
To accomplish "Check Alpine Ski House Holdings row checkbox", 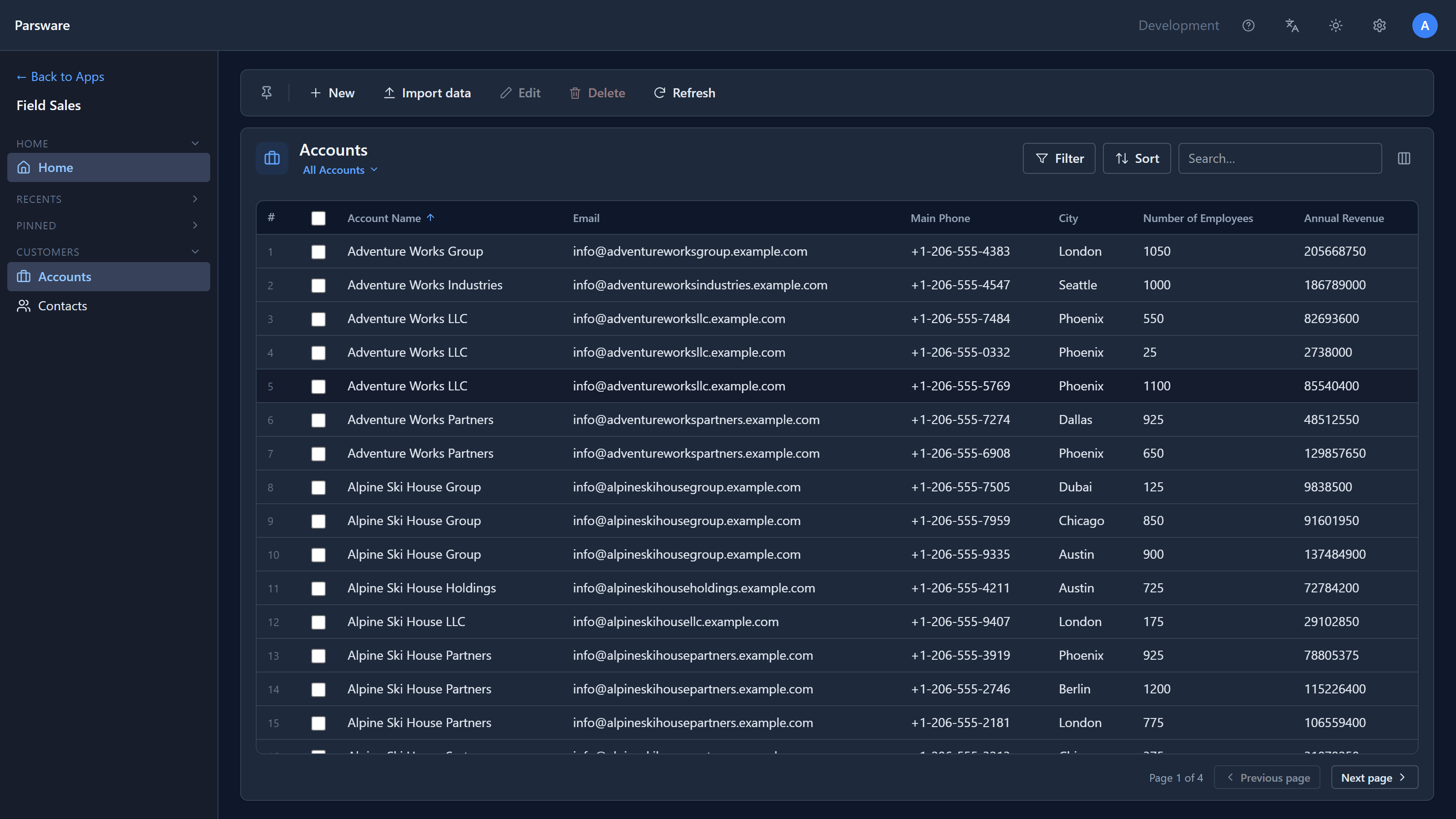I will point(318,588).
